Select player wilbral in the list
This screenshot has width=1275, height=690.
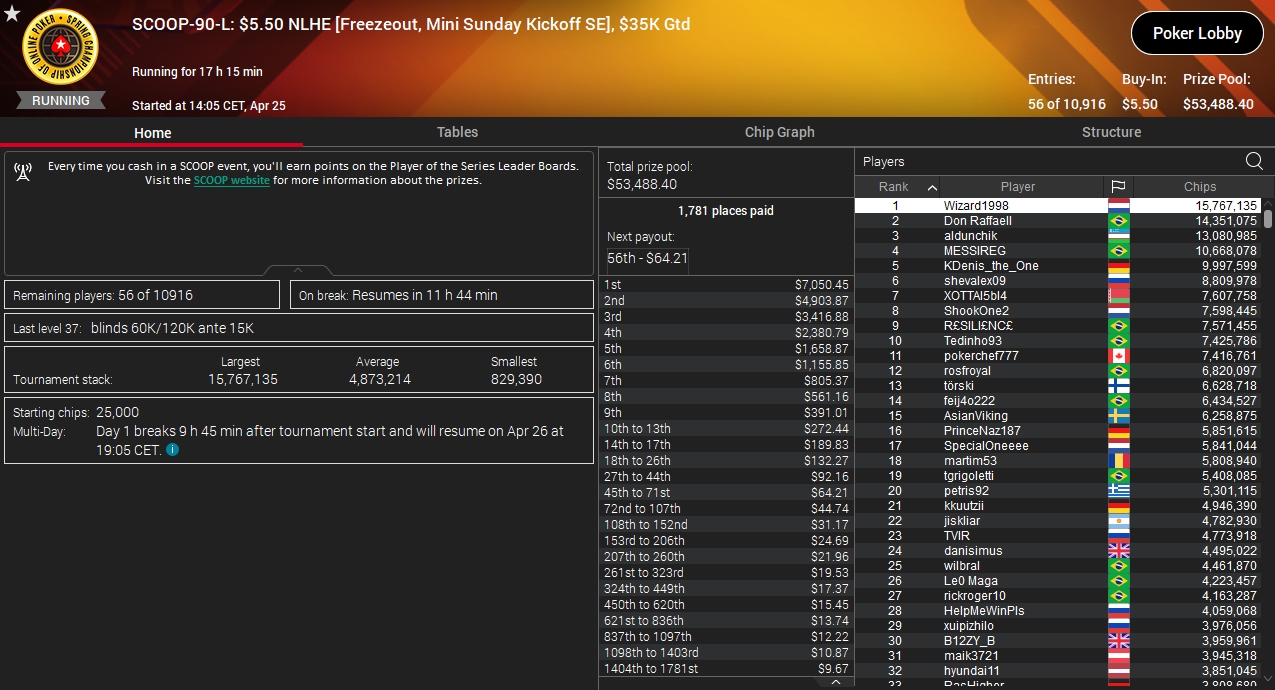[x=1058, y=566]
